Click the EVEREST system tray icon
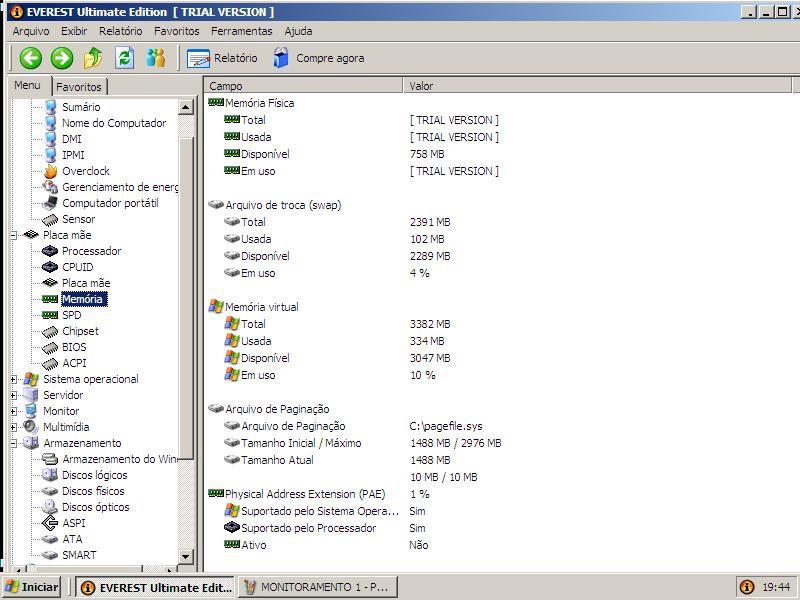Screen dimensions: 800x600 click(746, 587)
